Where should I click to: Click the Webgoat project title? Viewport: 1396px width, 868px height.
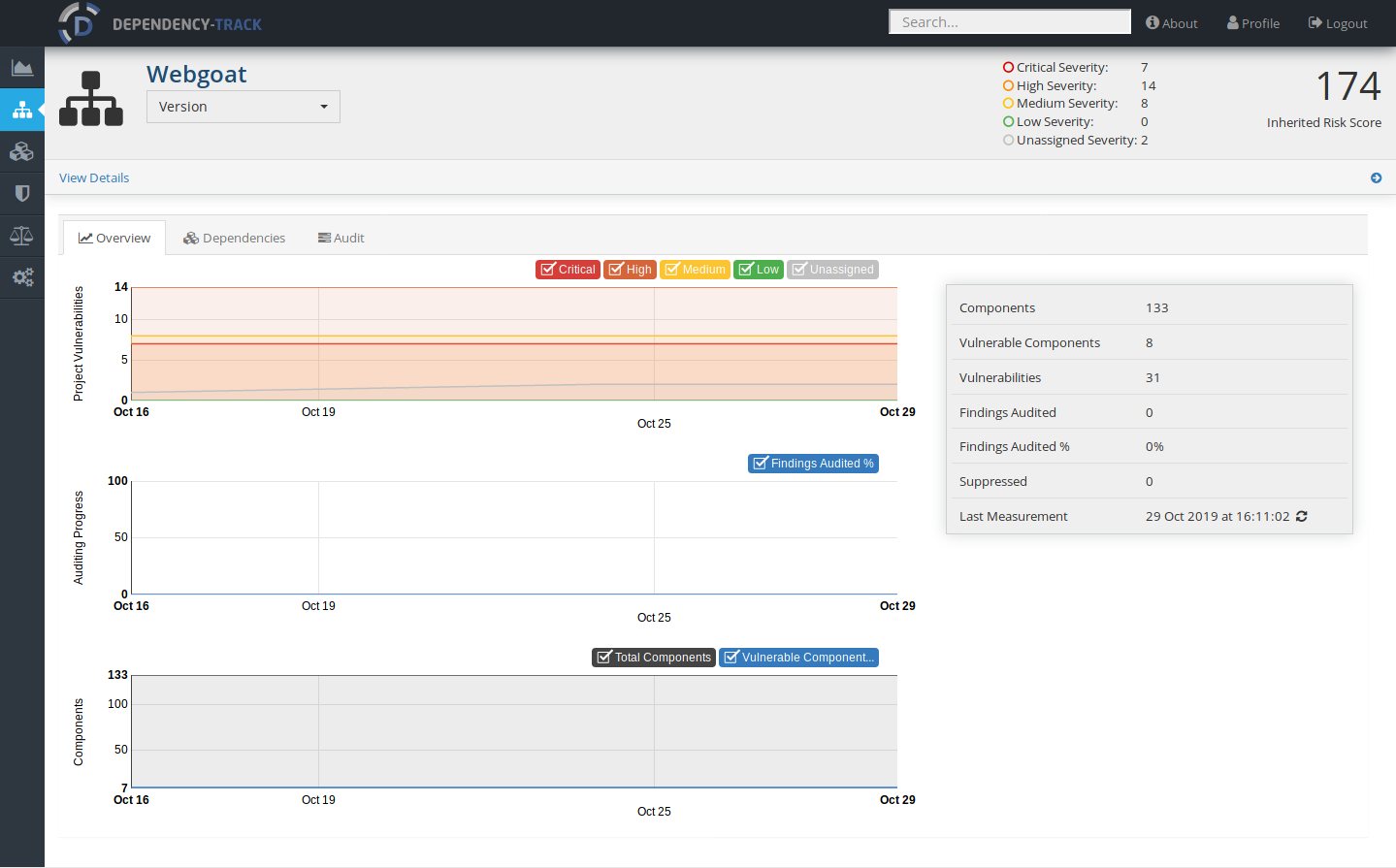(x=196, y=75)
